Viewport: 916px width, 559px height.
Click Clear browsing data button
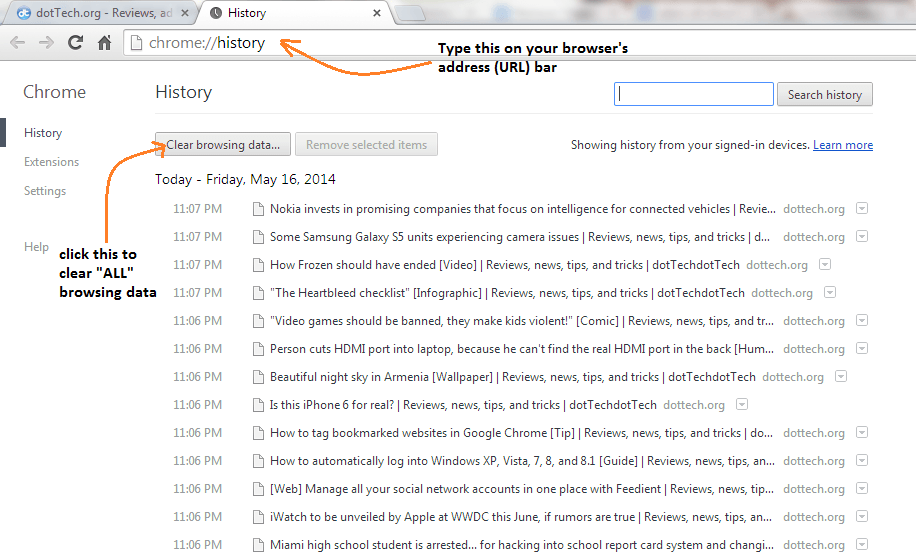223,144
